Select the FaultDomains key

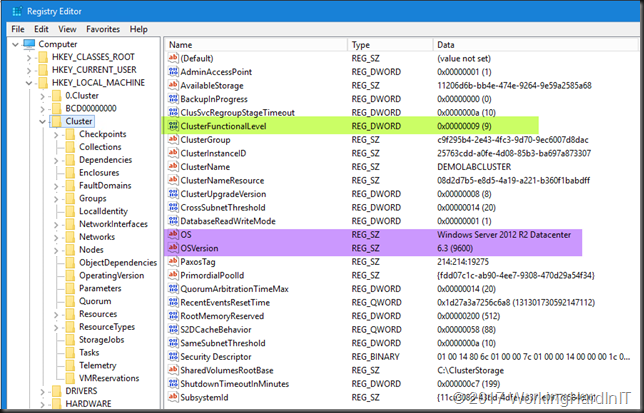(x=105, y=186)
